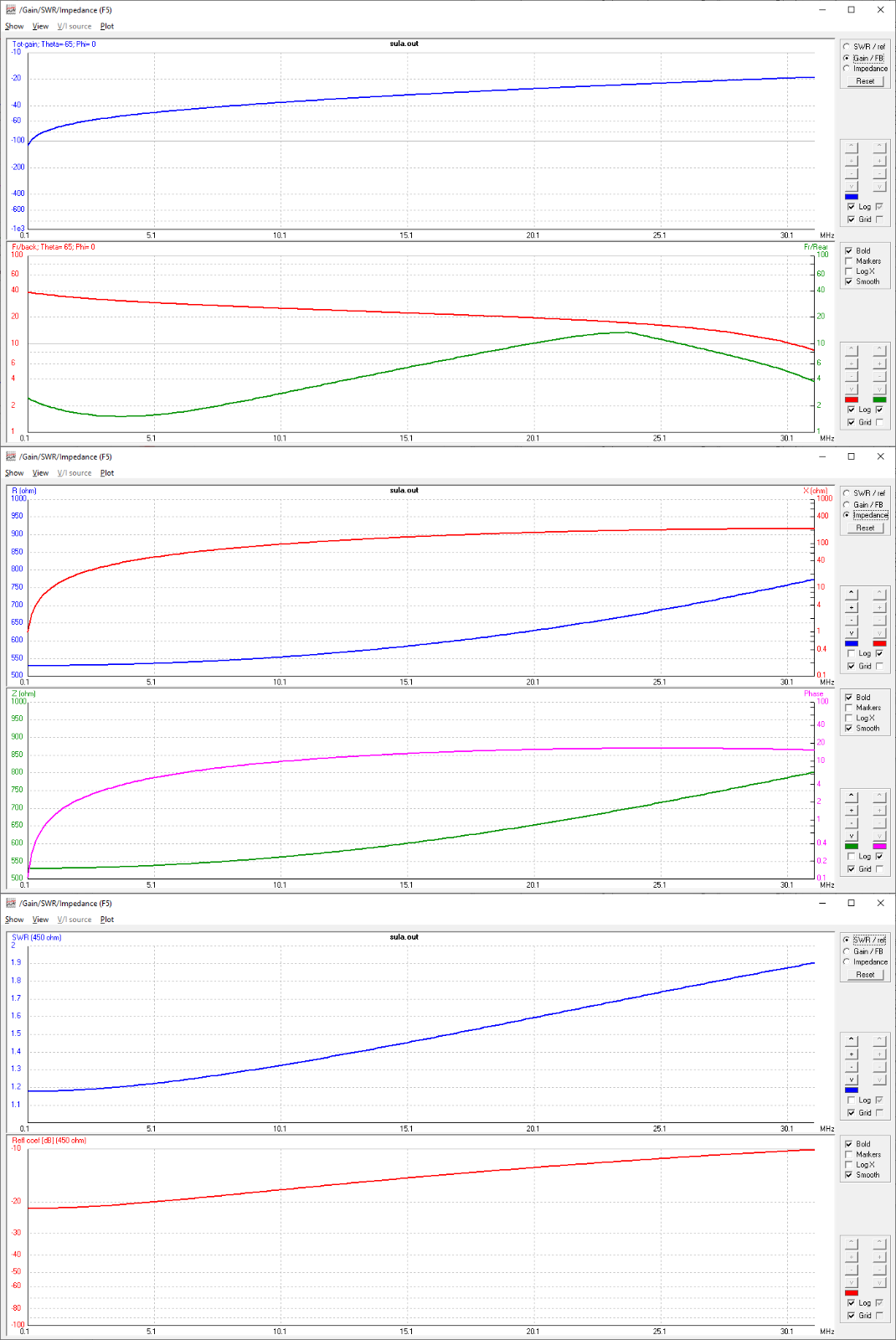Image resolution: width=896 pixels, height=1340 pixels.
Task: Click the '^' shift-up button above the blue R swatch, Impedance window
Action: tap(852, 594)
